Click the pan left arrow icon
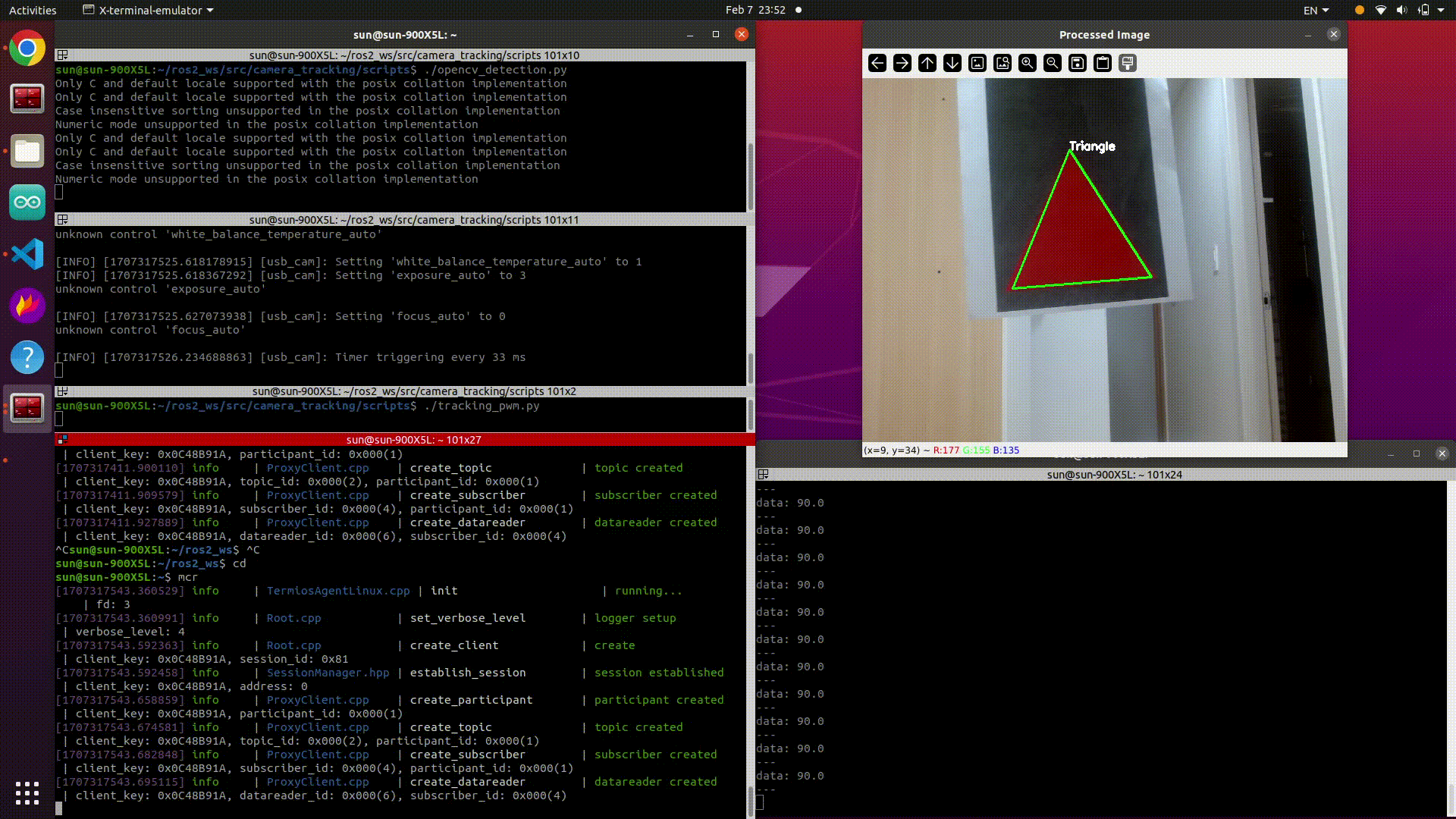The width and height of the screenshot is (1456, 819). pyautogui.click(x=877, y=63)
